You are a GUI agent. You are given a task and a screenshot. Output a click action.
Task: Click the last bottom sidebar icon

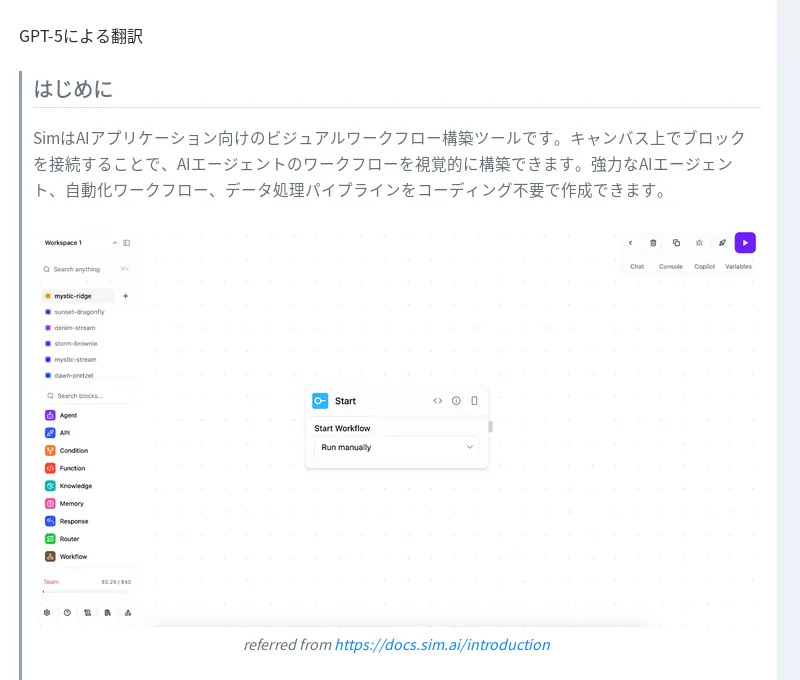tap(128, 613)
